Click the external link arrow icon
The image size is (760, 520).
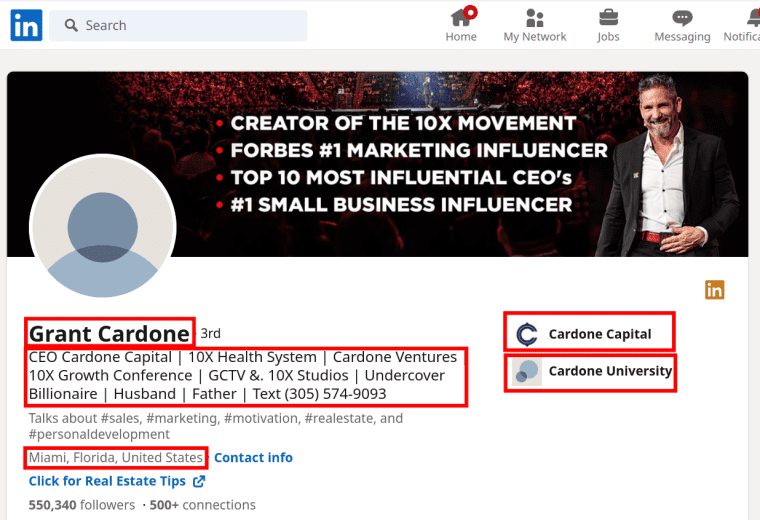click(x=199, y=481)
